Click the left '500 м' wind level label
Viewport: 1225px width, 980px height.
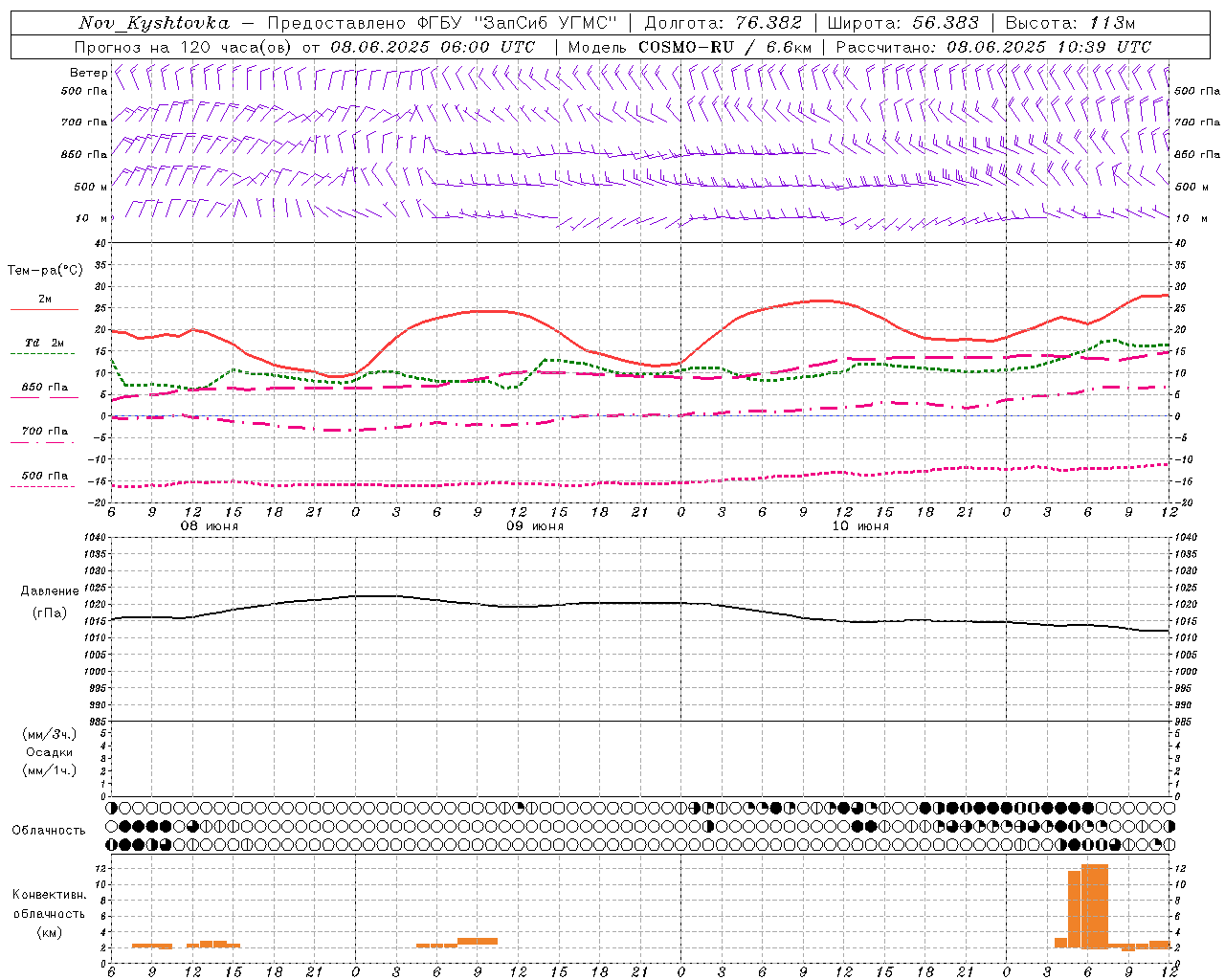(x=90, y=187)
